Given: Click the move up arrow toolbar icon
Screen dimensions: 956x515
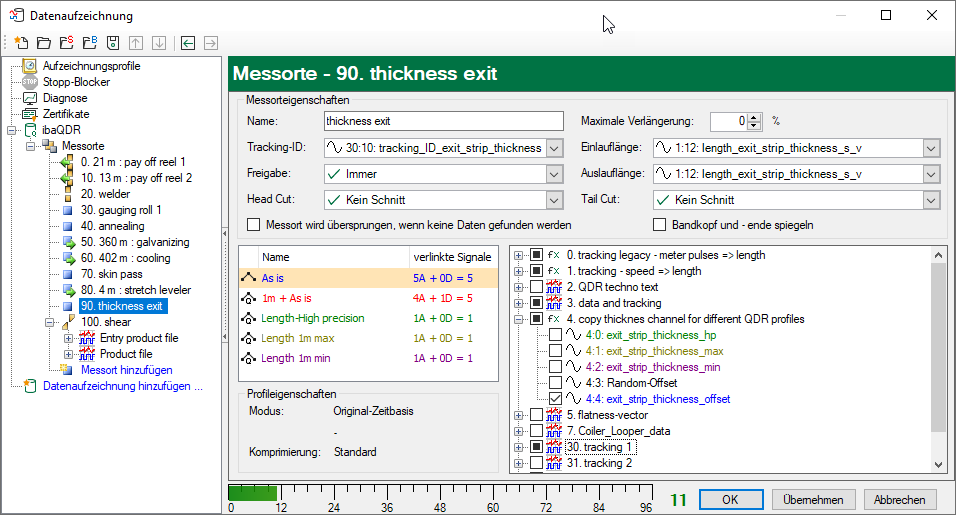Looking at the screenshot, I should click(x=136, y=43).
